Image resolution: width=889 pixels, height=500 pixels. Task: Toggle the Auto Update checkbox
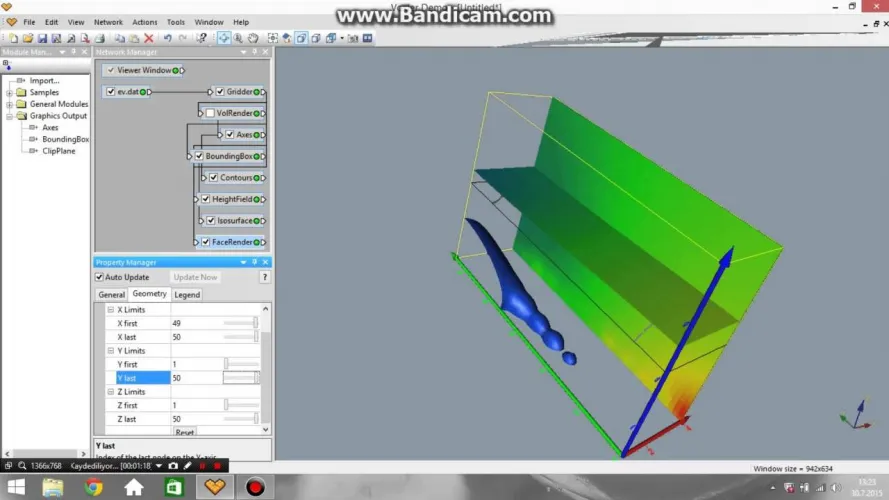(x=99, y=277)
